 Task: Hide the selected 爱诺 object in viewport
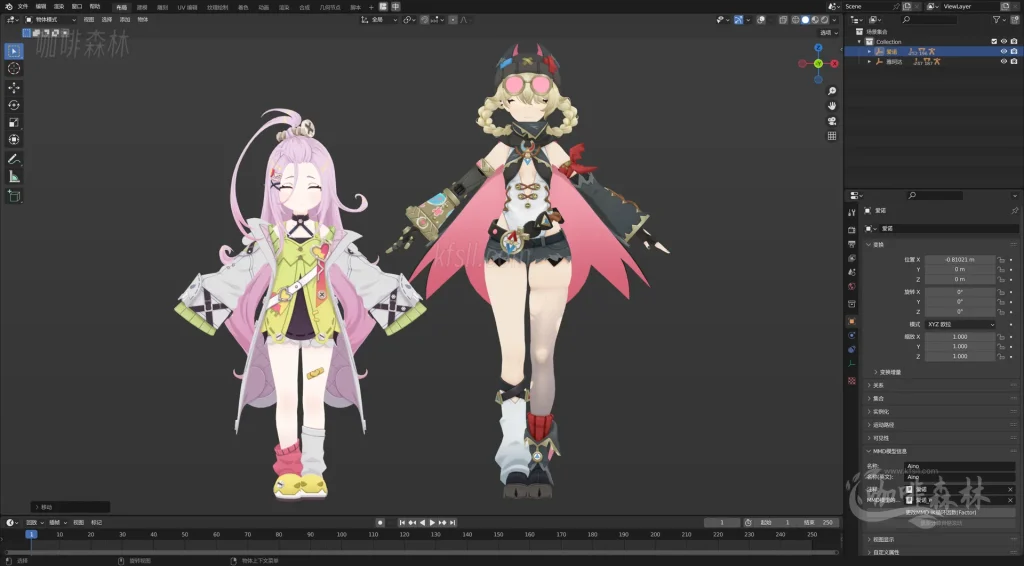pos(1004,51)
